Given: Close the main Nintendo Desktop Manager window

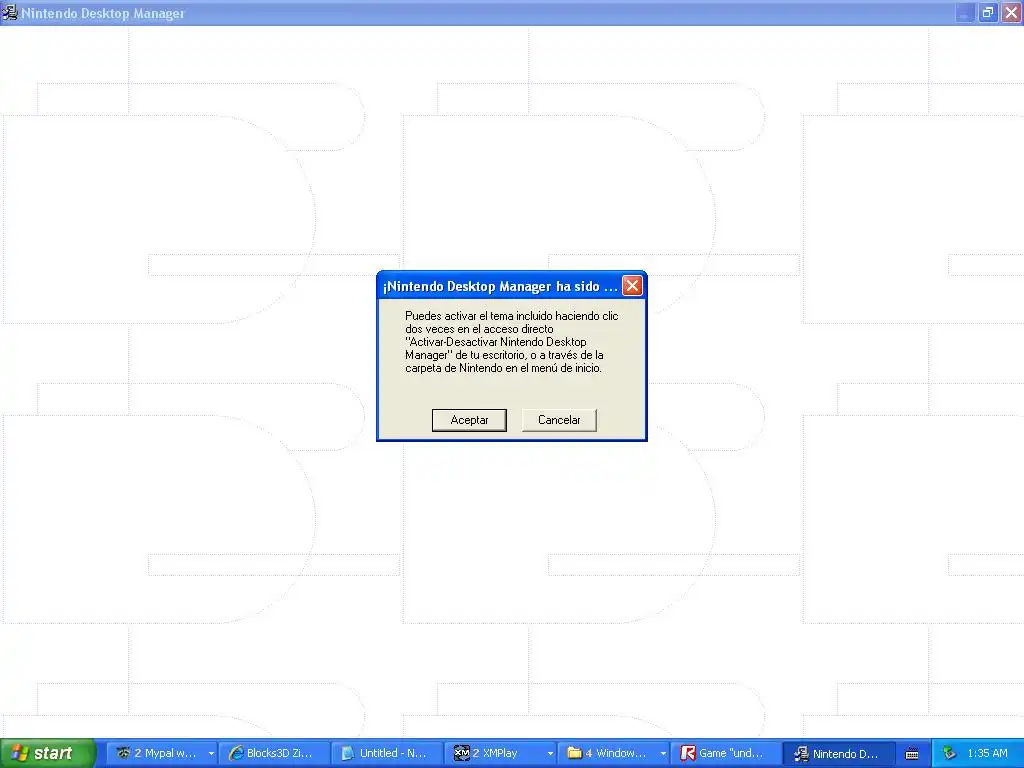Looking at the screenshot, I should click(1011, 12).
